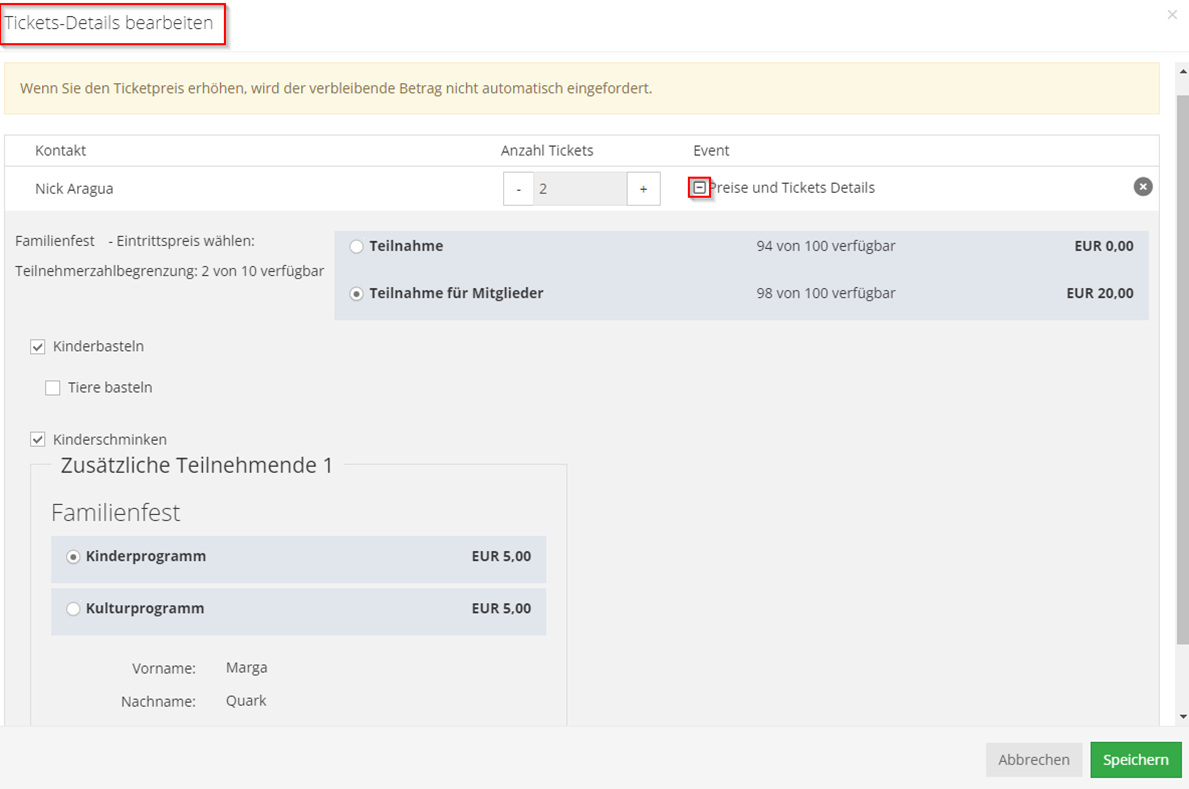This screenshot has width=1189, height=789.
Task: Increase ticket count with plus button
Action: 643,189
